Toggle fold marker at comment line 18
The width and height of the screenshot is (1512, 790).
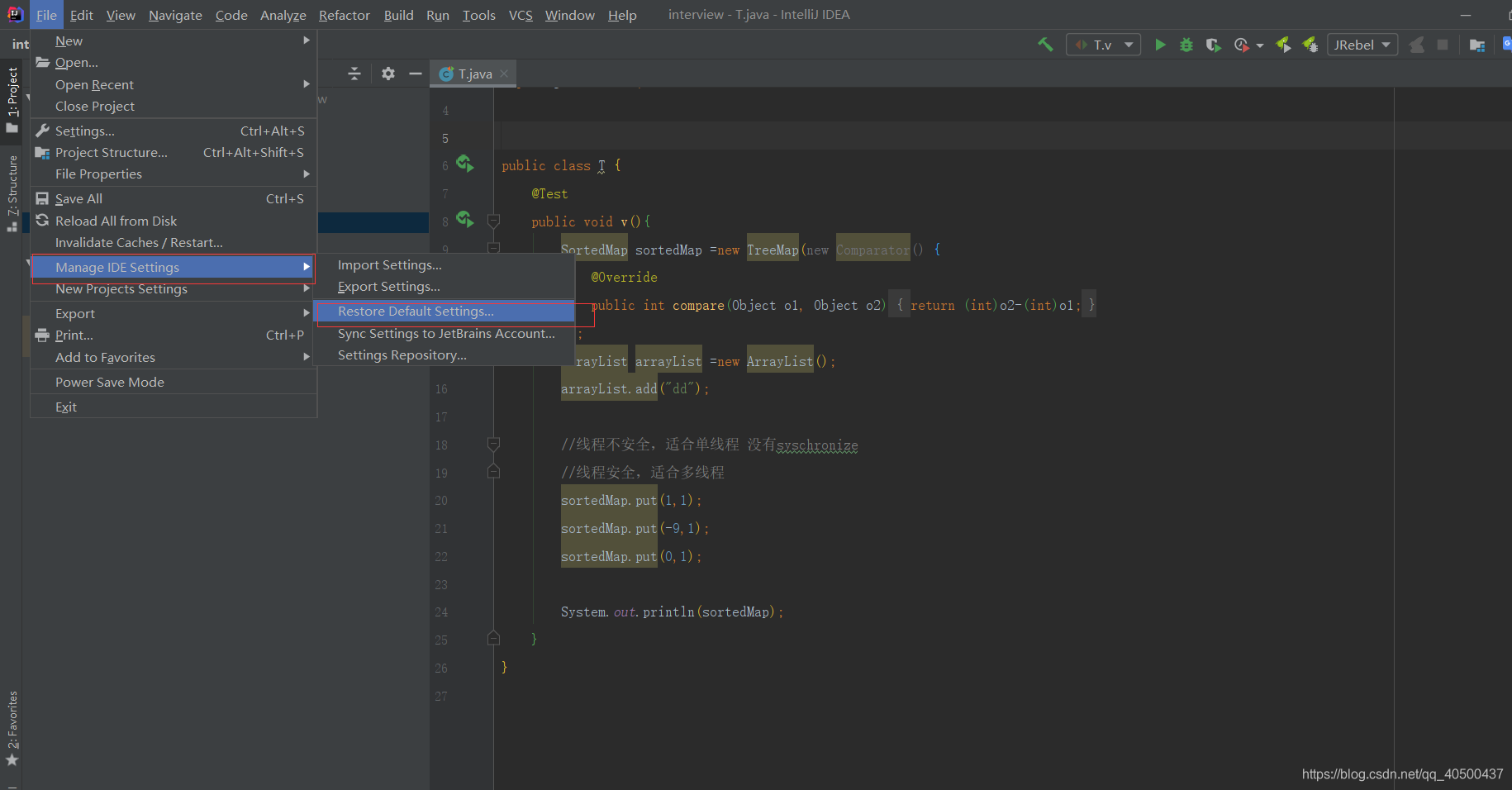pos(493,445)
